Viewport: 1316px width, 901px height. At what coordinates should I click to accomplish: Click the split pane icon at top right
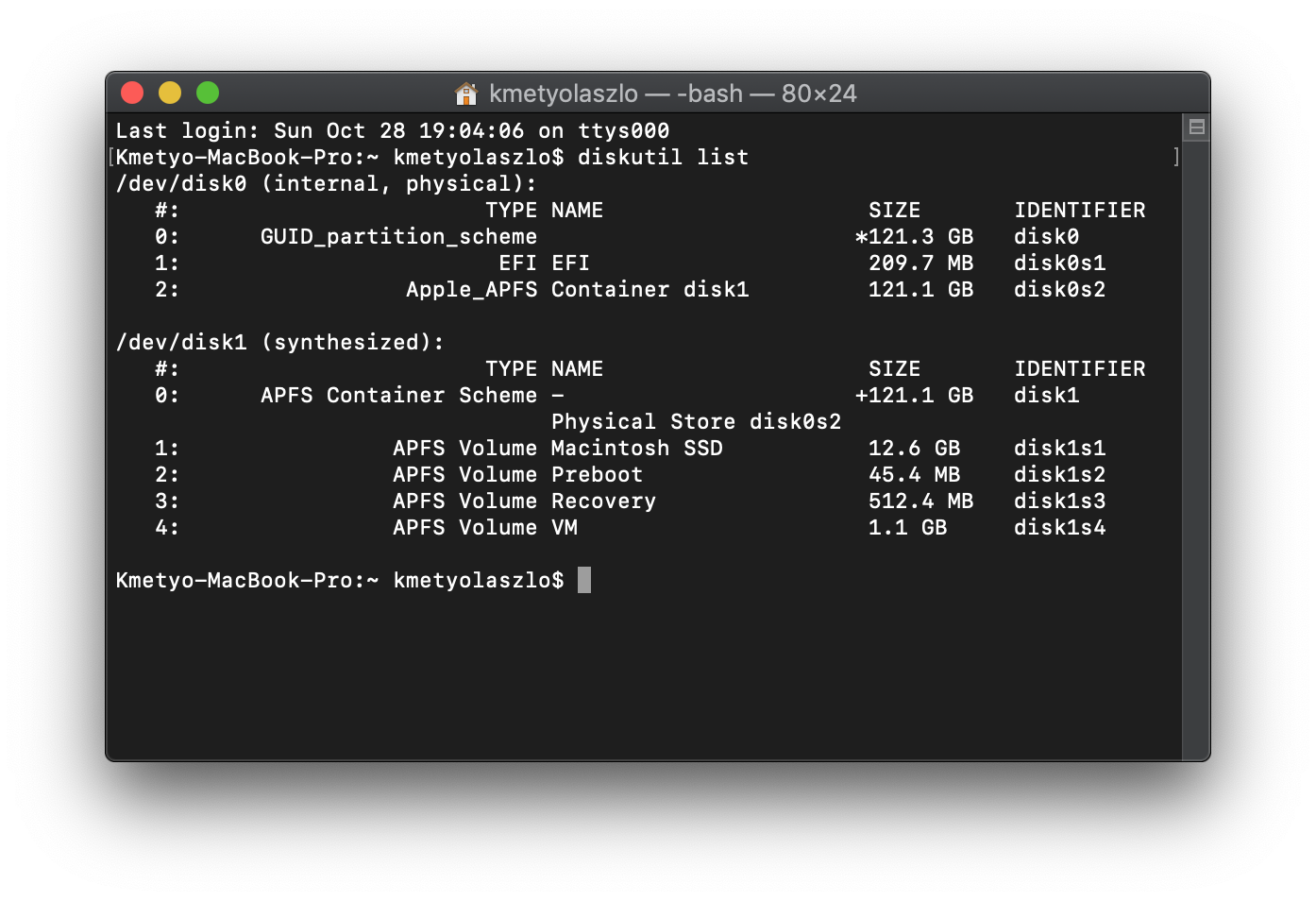click(x=1196, y=127)
